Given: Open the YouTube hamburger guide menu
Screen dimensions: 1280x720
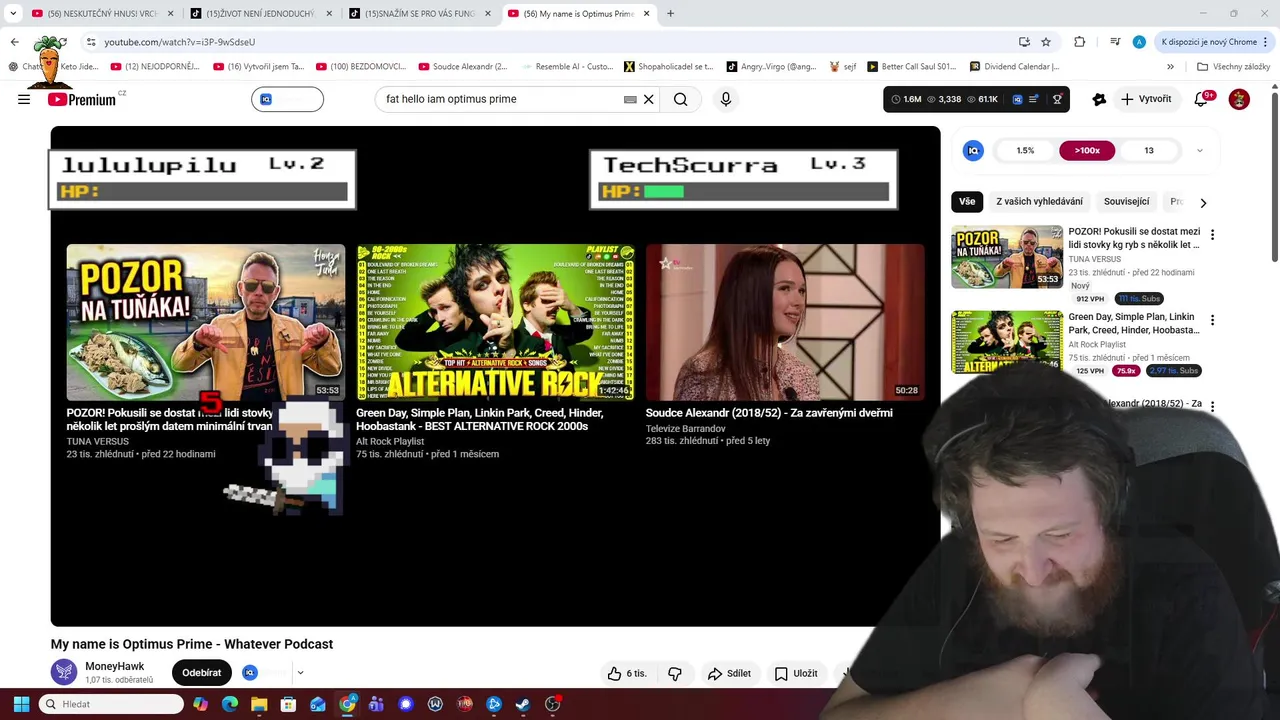Looking at the screenshot, I should point(24,99).
